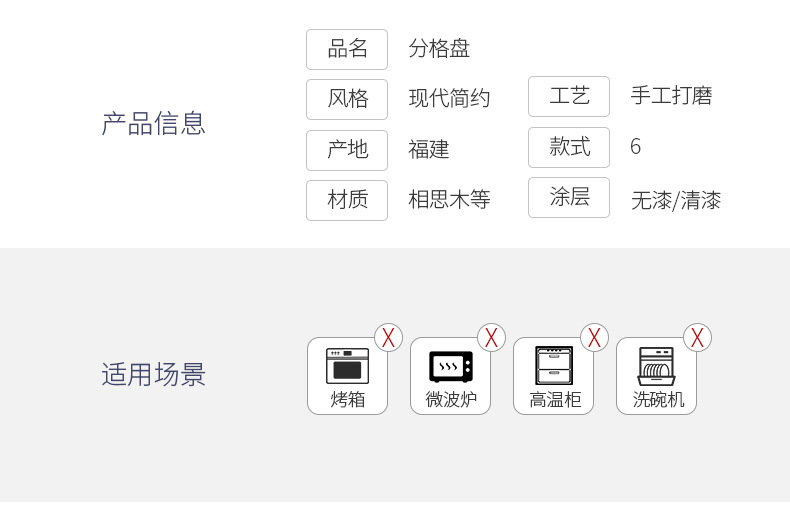This screenshot has height=510, width=790.
Task: Click the 手工打磨 value text
Action: coord(671,96)
